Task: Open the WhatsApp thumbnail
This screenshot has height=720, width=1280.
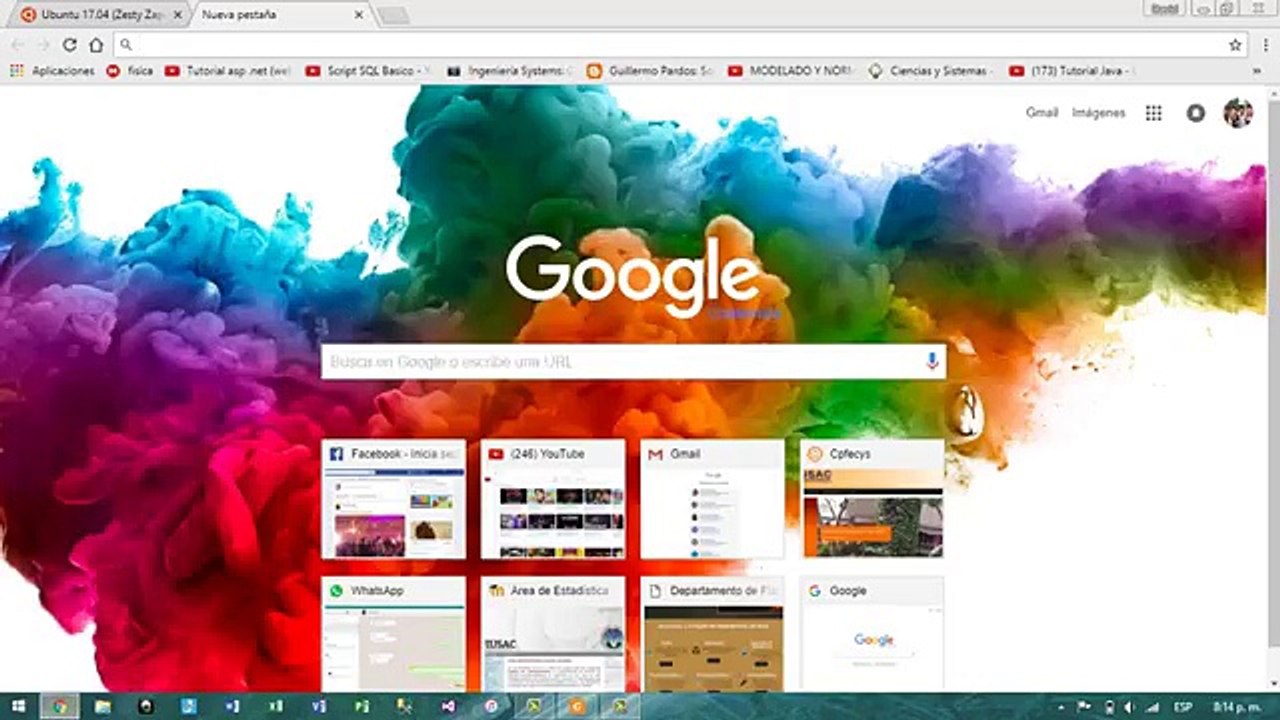Action: pyautogui.click(x=393, y=634)
